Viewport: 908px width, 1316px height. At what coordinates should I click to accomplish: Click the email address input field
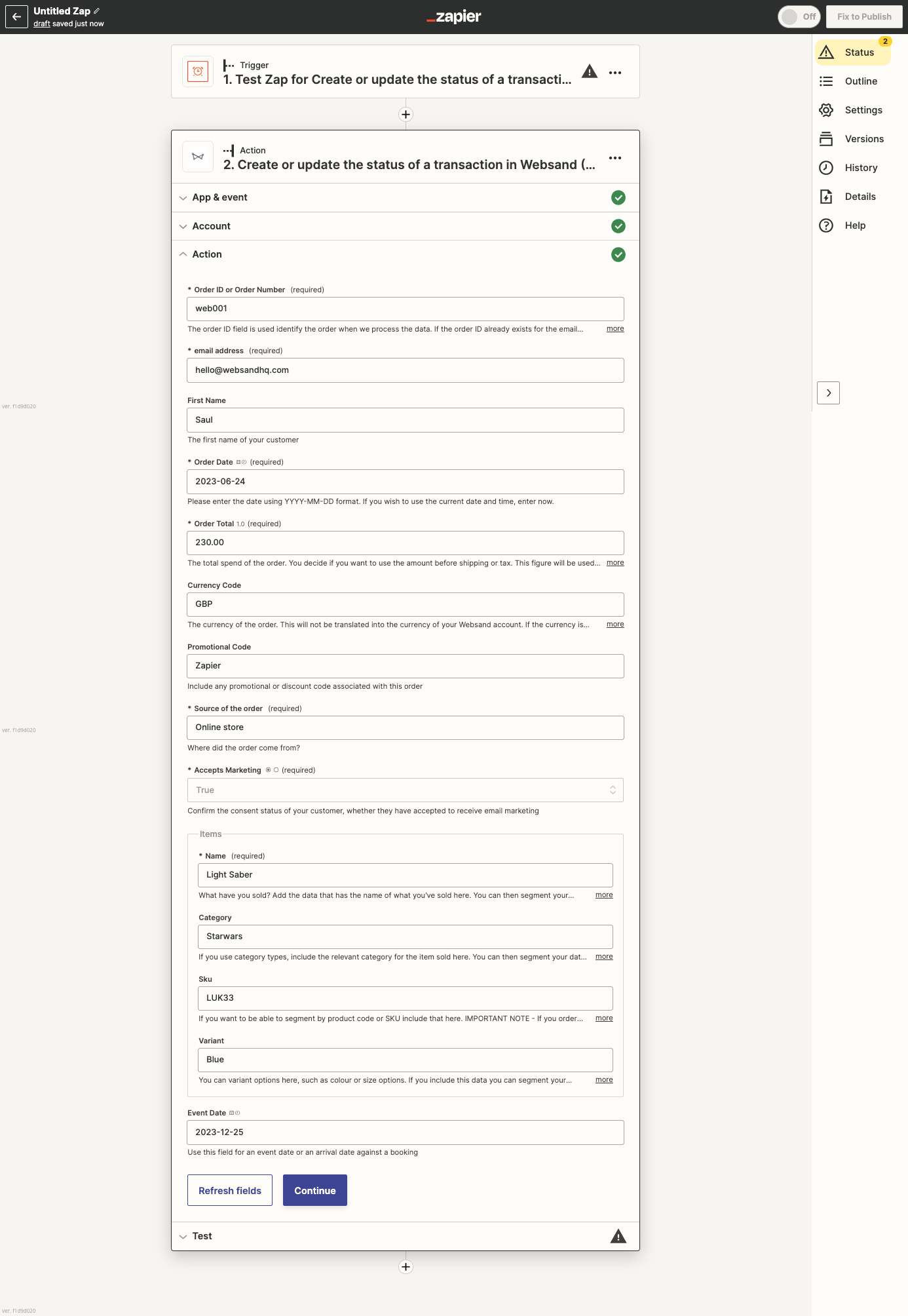[406, 370]
